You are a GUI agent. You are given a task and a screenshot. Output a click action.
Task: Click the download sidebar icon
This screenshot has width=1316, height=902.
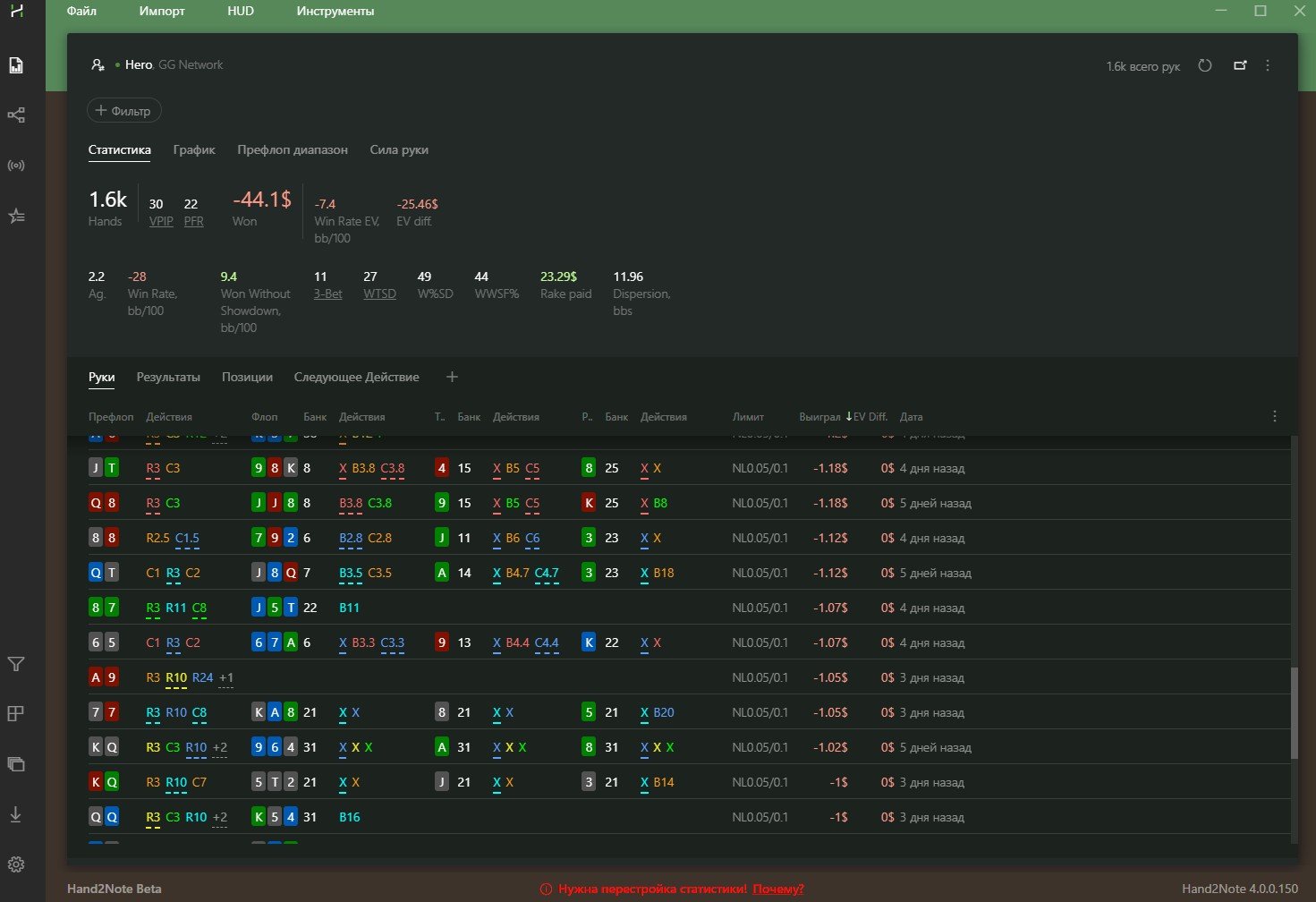coord(16,814)
